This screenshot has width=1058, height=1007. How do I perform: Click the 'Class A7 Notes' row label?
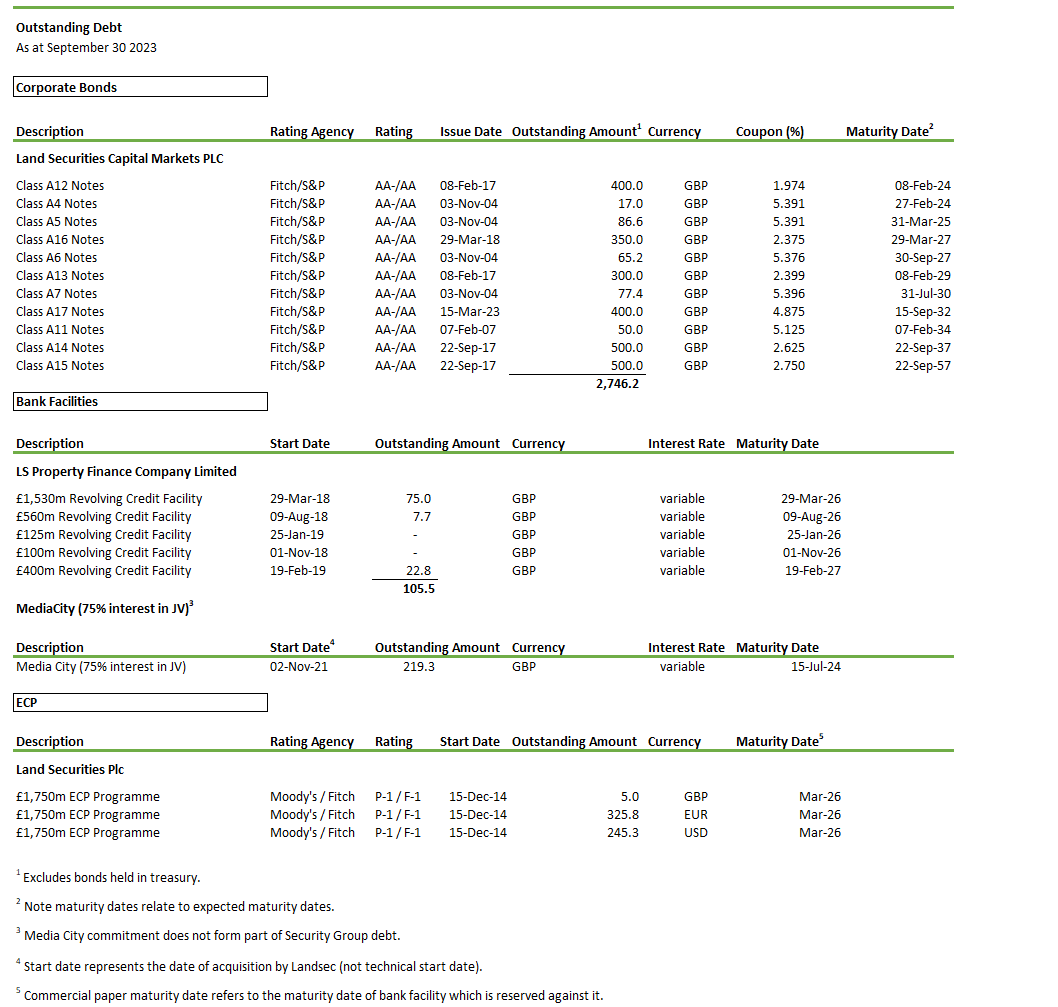[57, 294]
